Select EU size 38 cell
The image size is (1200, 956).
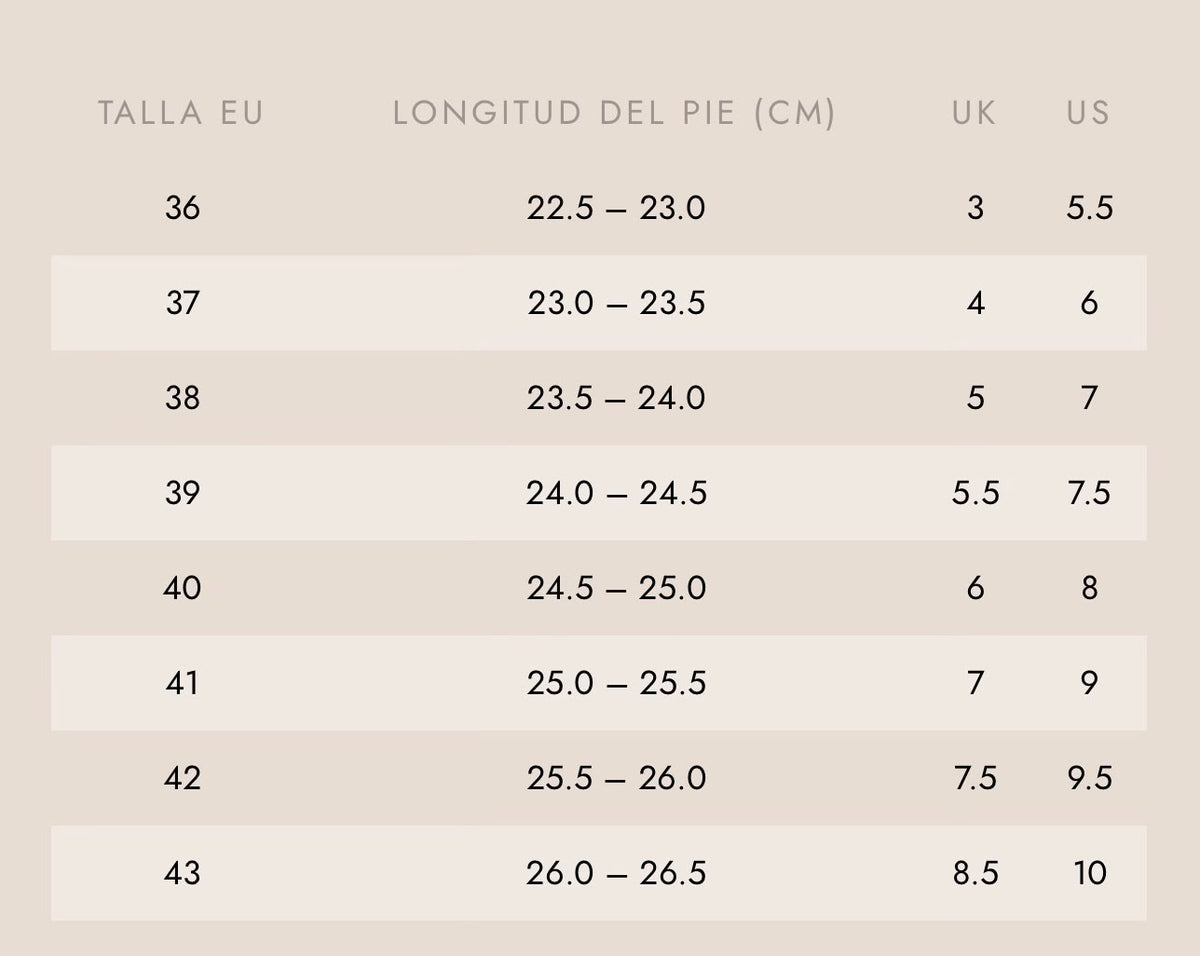182,398
